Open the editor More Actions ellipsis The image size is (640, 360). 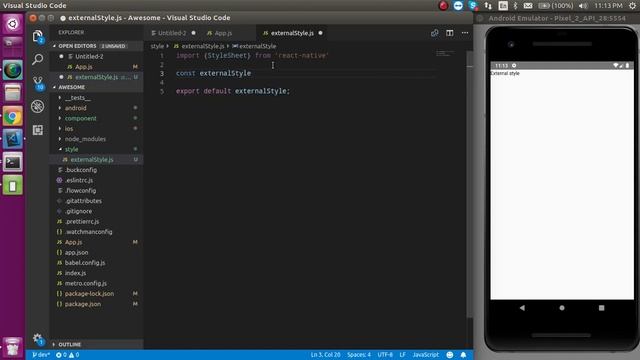(x=465, y=33)
